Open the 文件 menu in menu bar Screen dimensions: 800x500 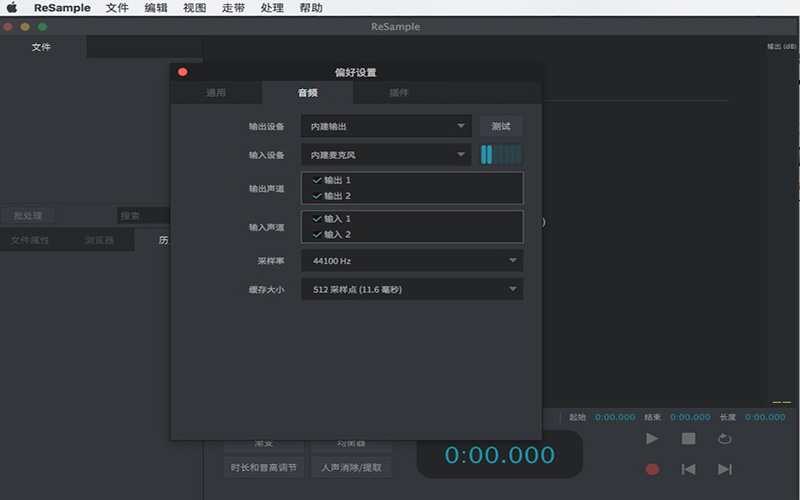(x=117, y=8)
